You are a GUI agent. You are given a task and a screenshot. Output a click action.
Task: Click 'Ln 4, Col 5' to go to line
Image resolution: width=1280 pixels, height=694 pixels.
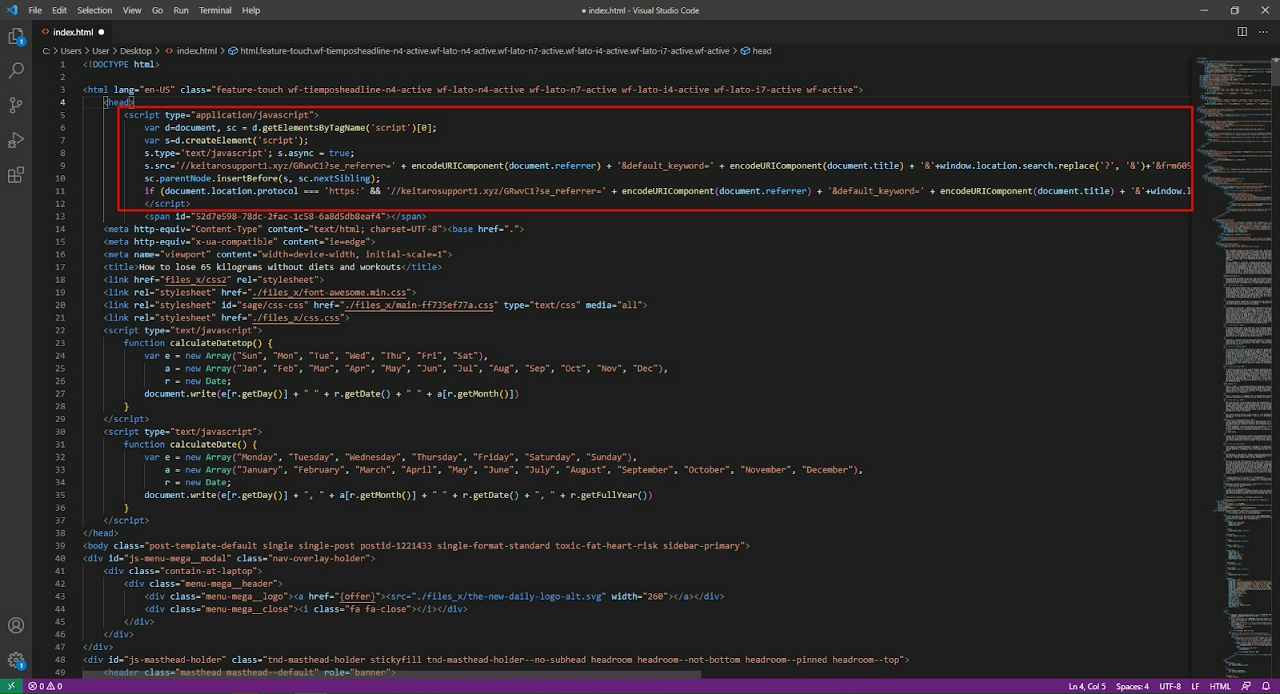click(1087, 686)
